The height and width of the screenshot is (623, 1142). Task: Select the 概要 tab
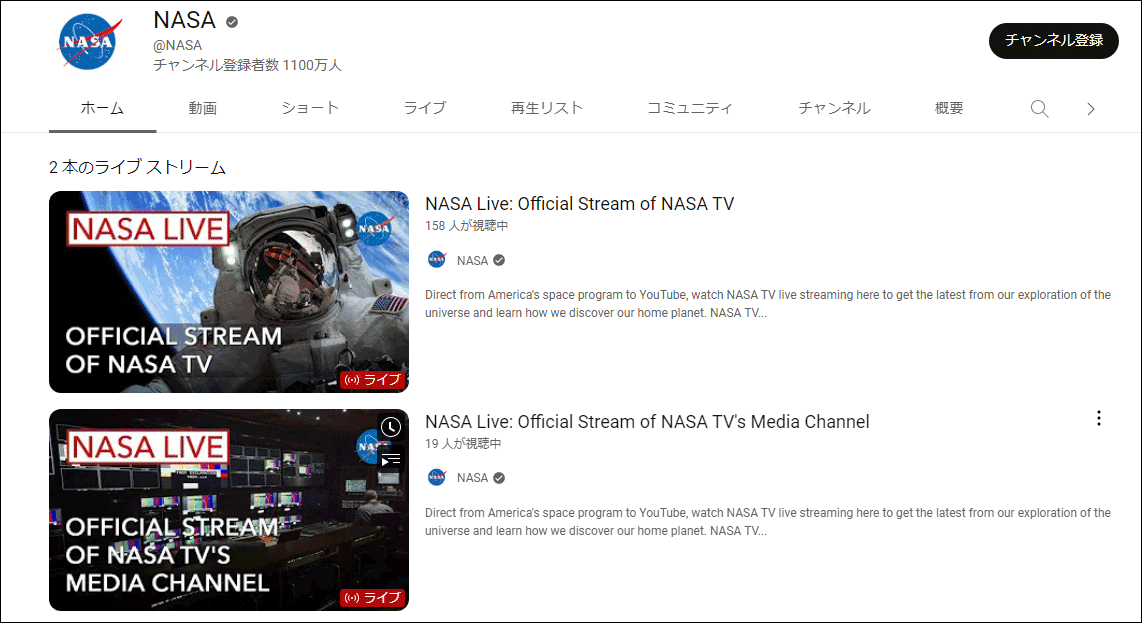pos(949,108)
